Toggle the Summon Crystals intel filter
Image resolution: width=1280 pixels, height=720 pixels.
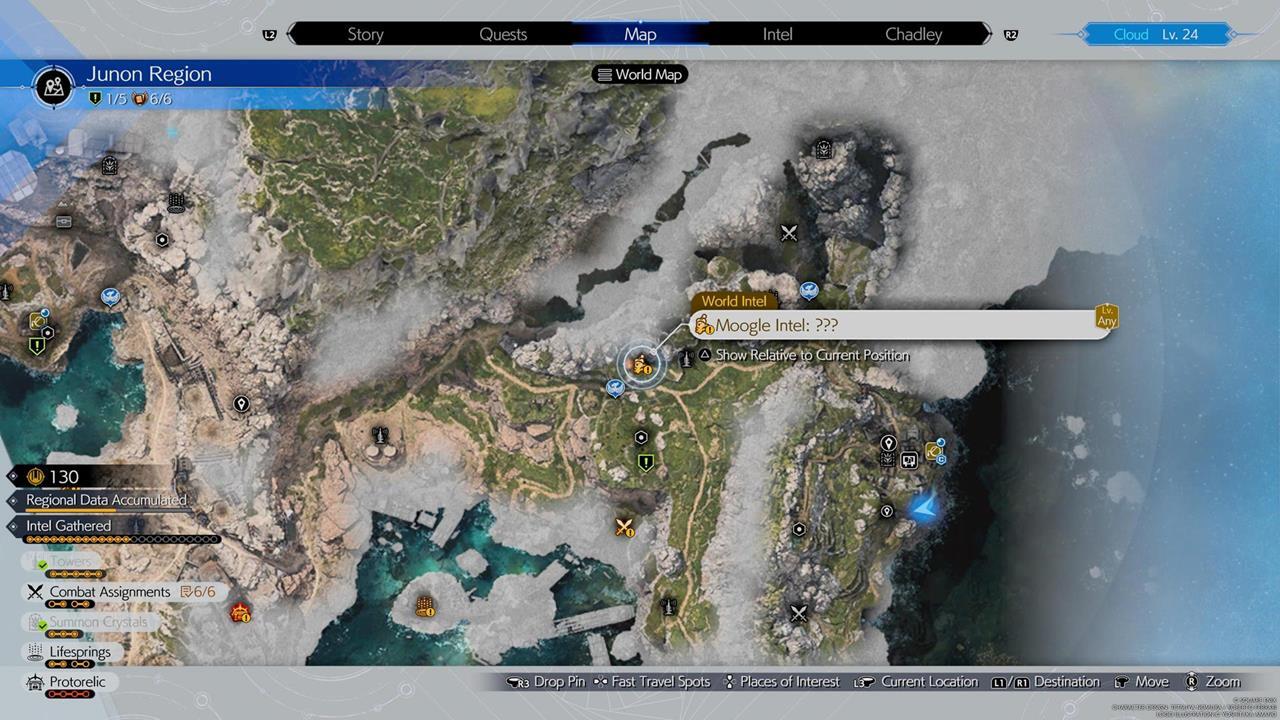(97, 622)
